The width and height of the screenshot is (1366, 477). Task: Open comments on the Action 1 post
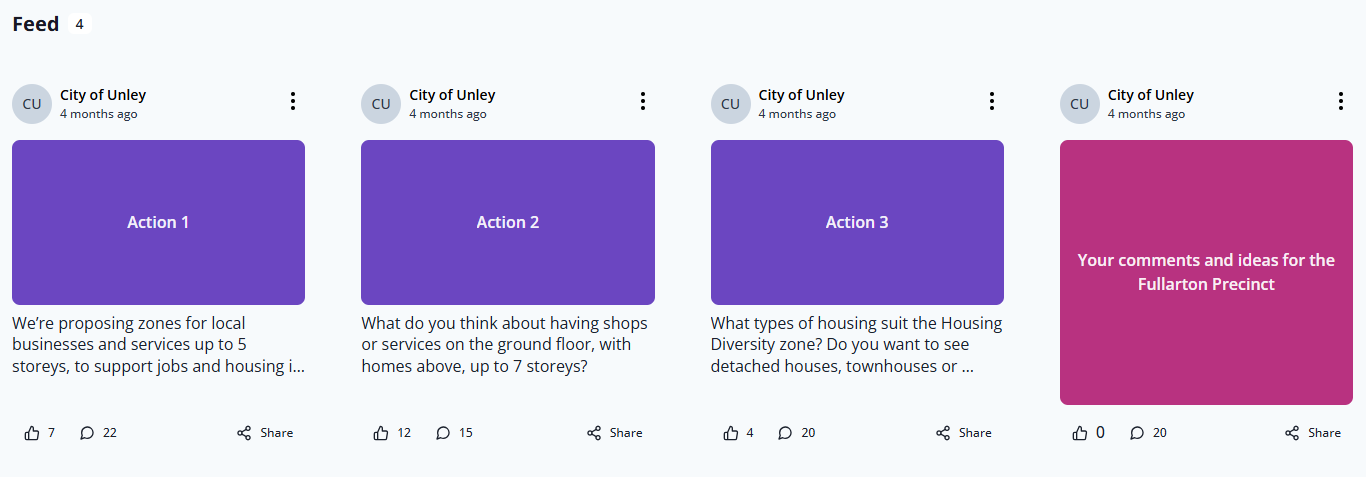pyautogui.click(x=88, y=433)
